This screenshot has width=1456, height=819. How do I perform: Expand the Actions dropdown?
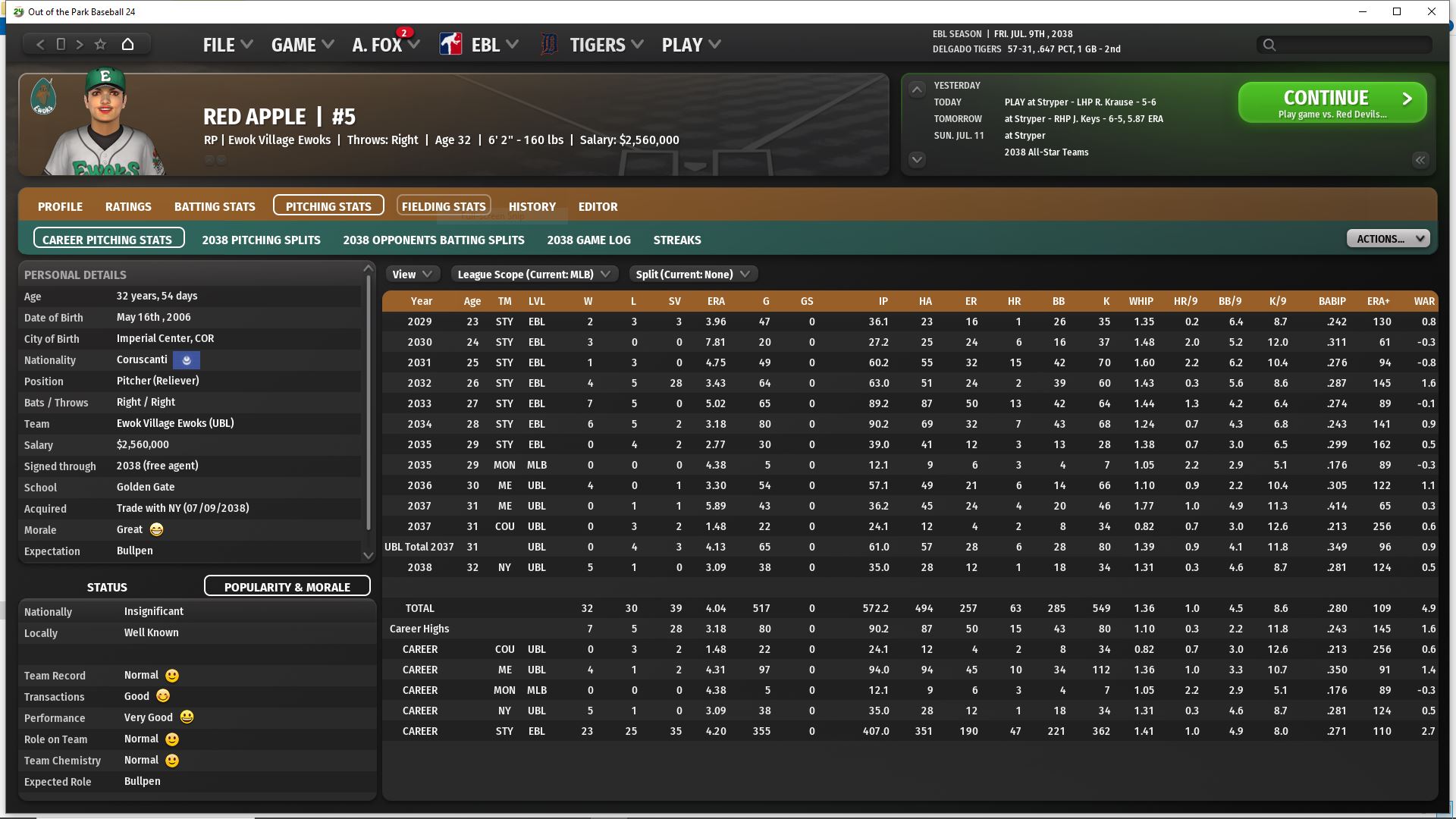1388,239
